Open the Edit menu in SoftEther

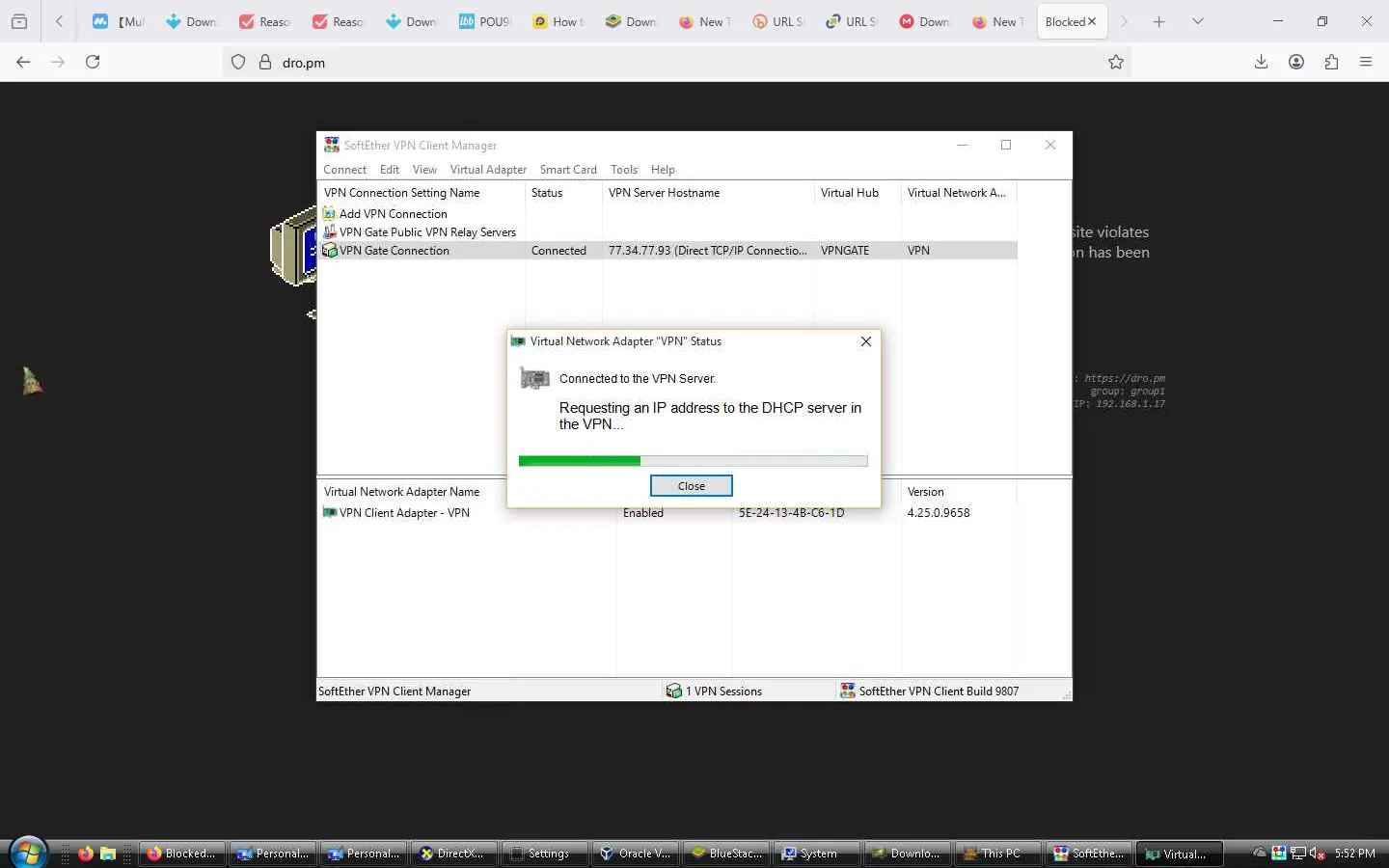pyautogui.click(x=390, y=170)
